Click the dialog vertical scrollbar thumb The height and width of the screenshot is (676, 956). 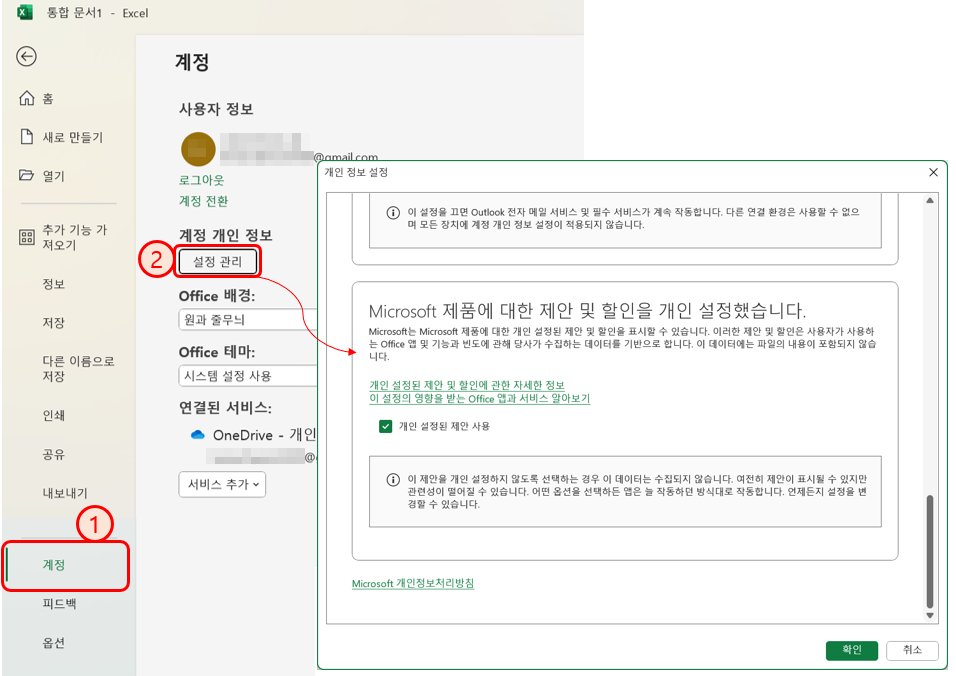tap(930, 552)
